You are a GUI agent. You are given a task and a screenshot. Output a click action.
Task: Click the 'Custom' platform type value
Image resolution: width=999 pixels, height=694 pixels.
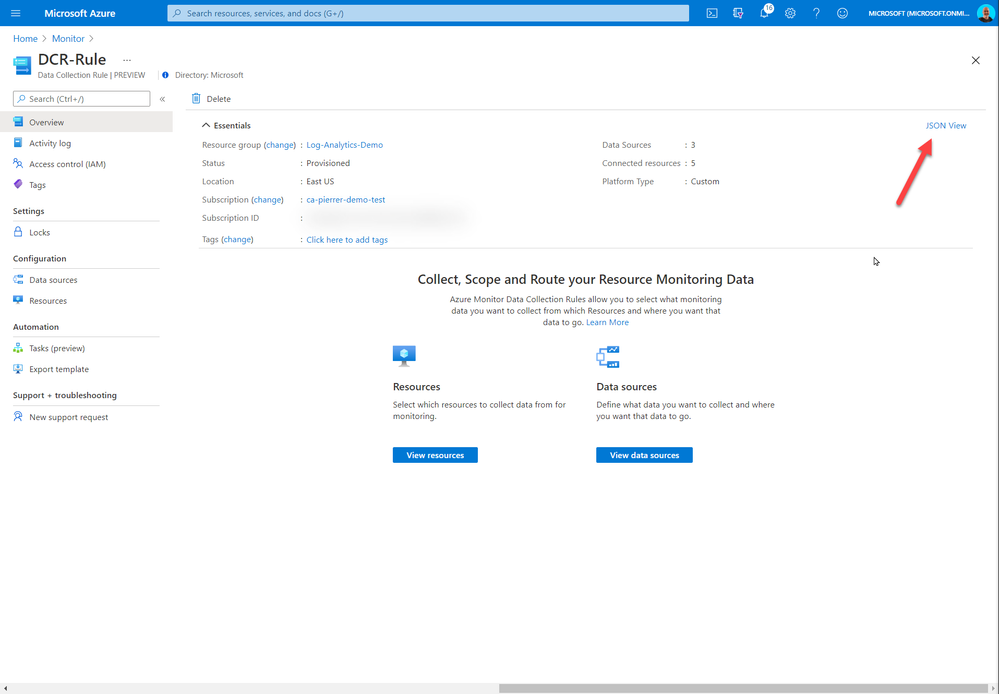(x=705, y=181)
